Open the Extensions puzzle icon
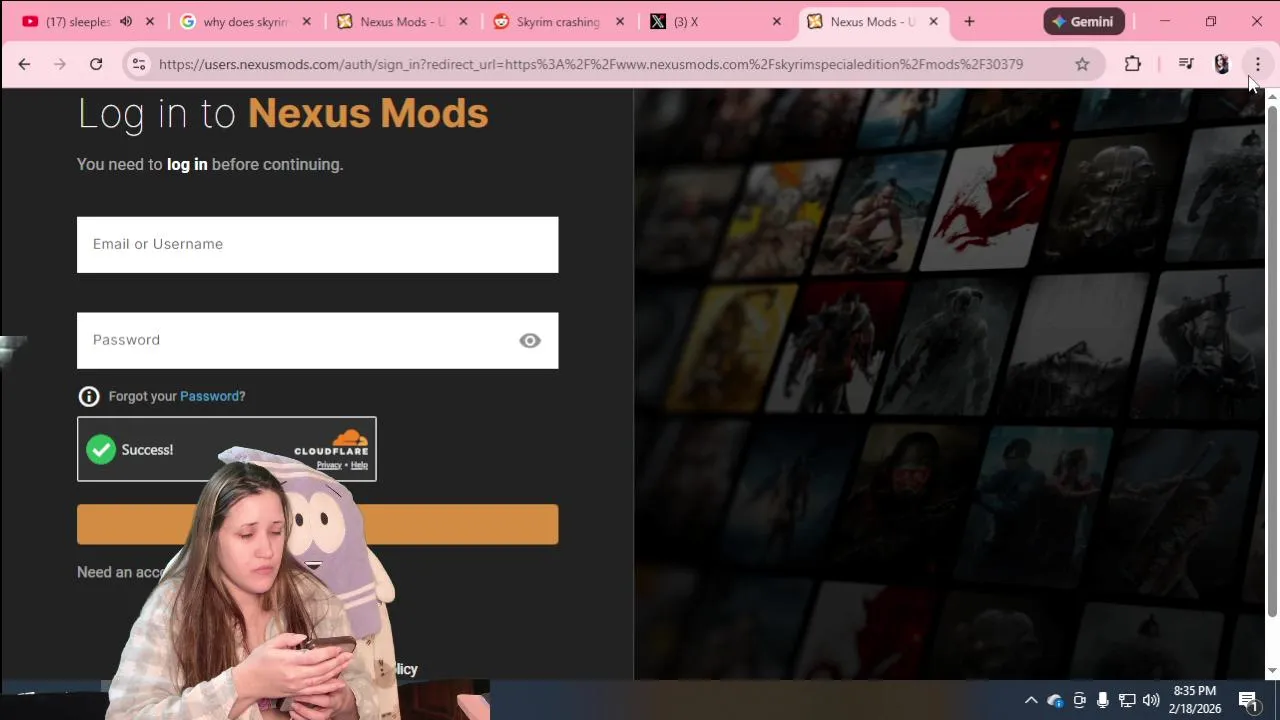The image size is (1280, 720). click(x=1132, y=64)
